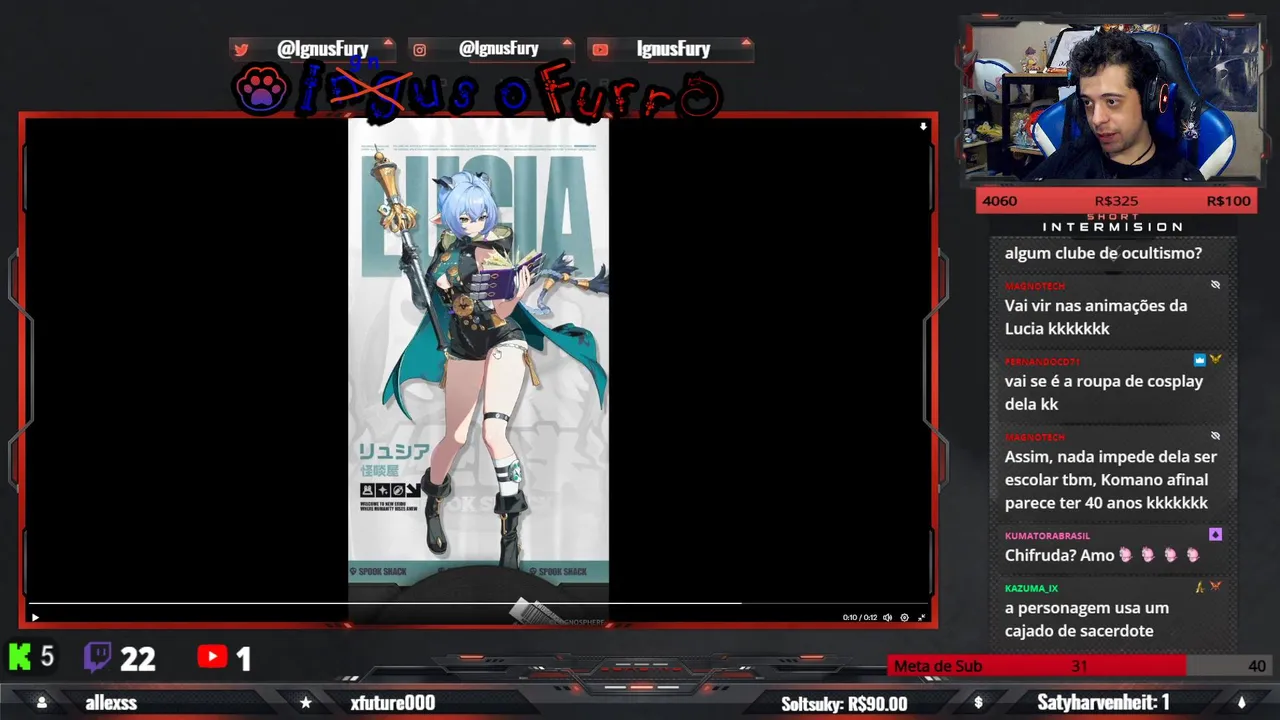Click the Lucia character poster
Viewport: 1280px width, 720px height.
pos(478,350)
